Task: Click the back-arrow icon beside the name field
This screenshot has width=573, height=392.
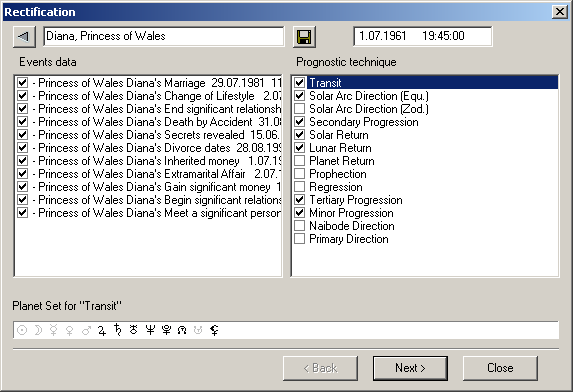Action: pyautogui.click(x=24, y=37)
